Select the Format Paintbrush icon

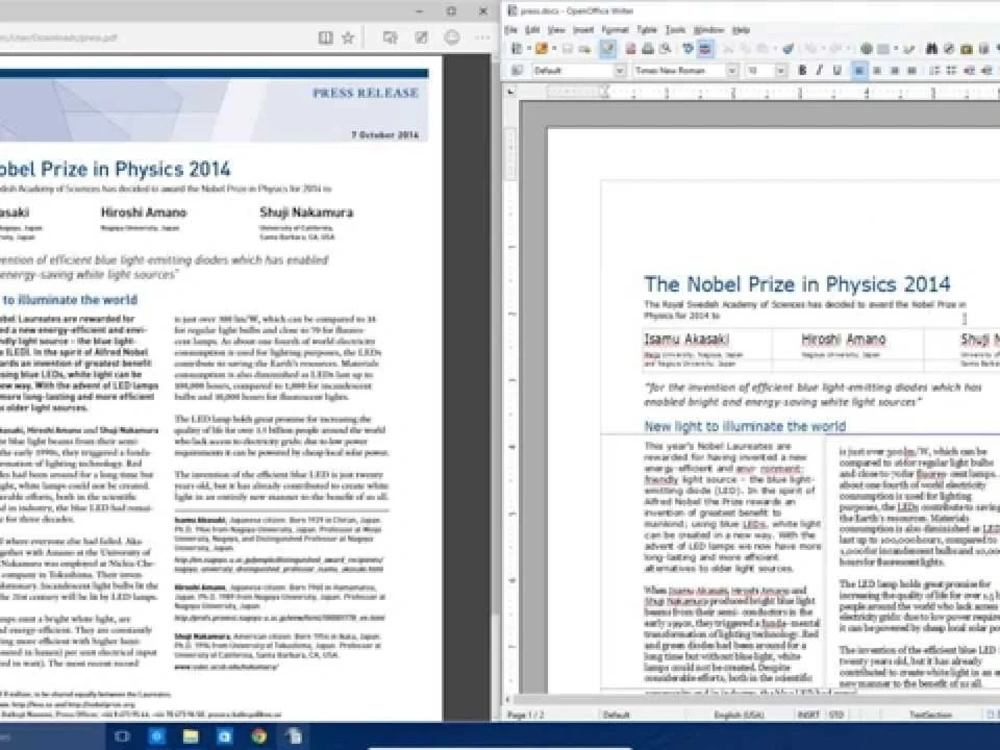tap(788, 49)
